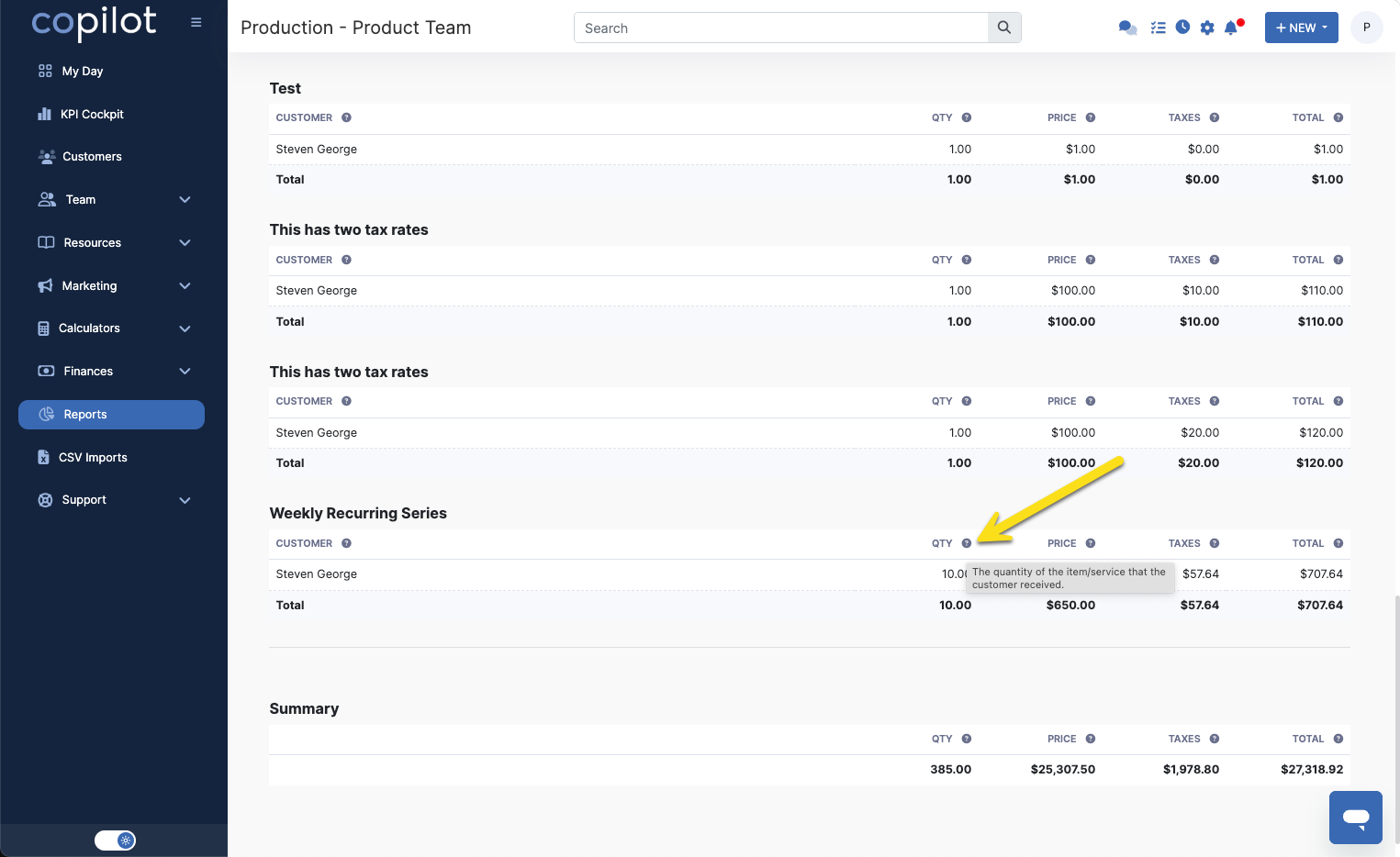Click TOTAL help icon in Weekly Recurring Series
1400x857 pixels.
pyautogui.click(x=1338, y=543)
